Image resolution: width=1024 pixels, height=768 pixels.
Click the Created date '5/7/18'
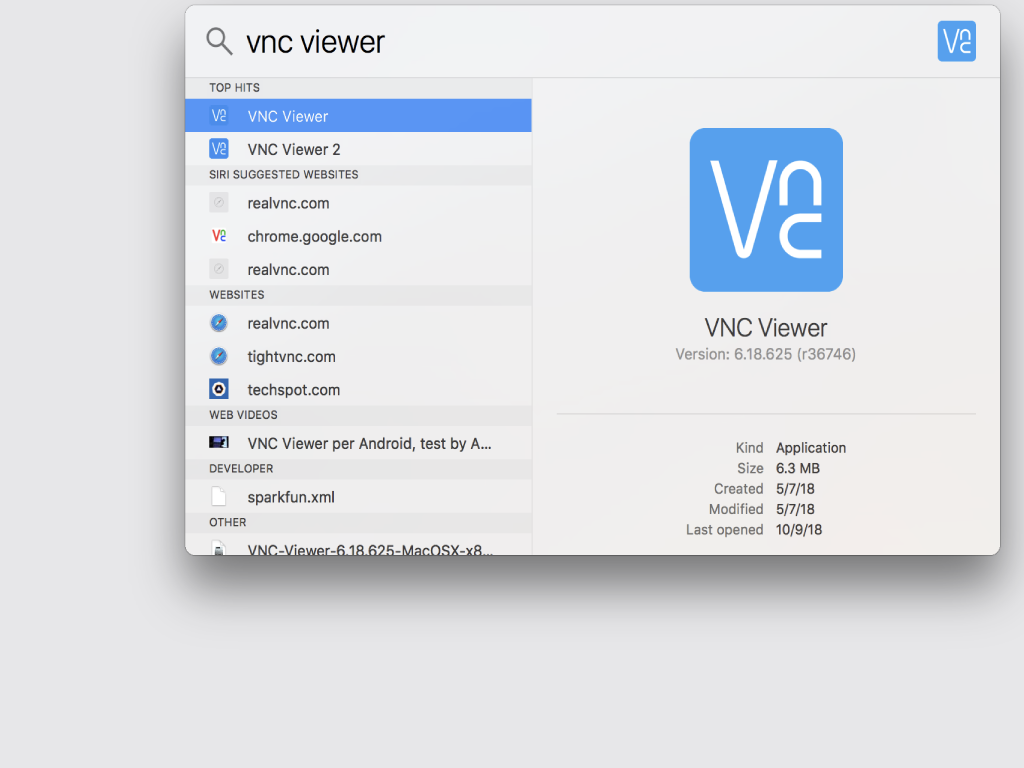pyautogui.click(x=795, y=488)
